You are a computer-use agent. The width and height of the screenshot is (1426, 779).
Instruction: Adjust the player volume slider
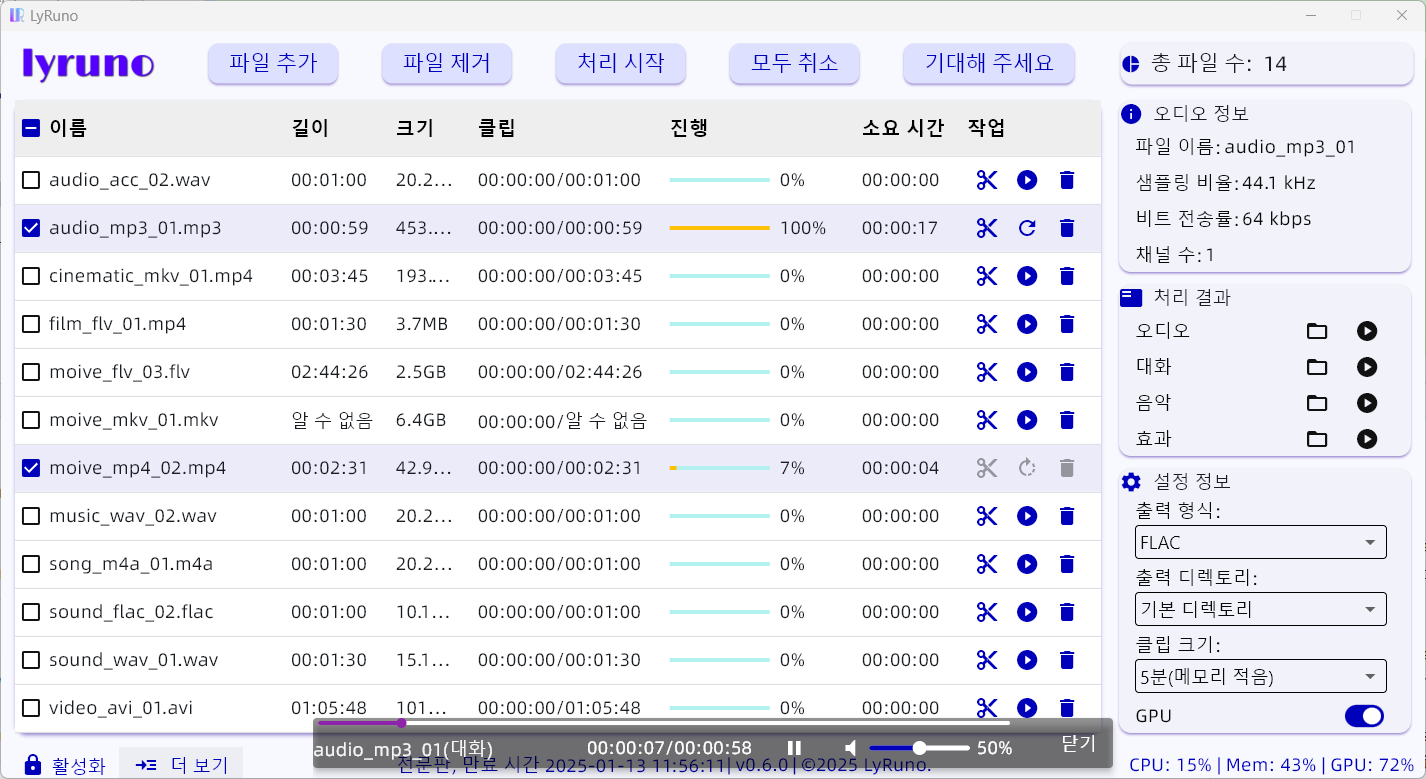point(919,746)
